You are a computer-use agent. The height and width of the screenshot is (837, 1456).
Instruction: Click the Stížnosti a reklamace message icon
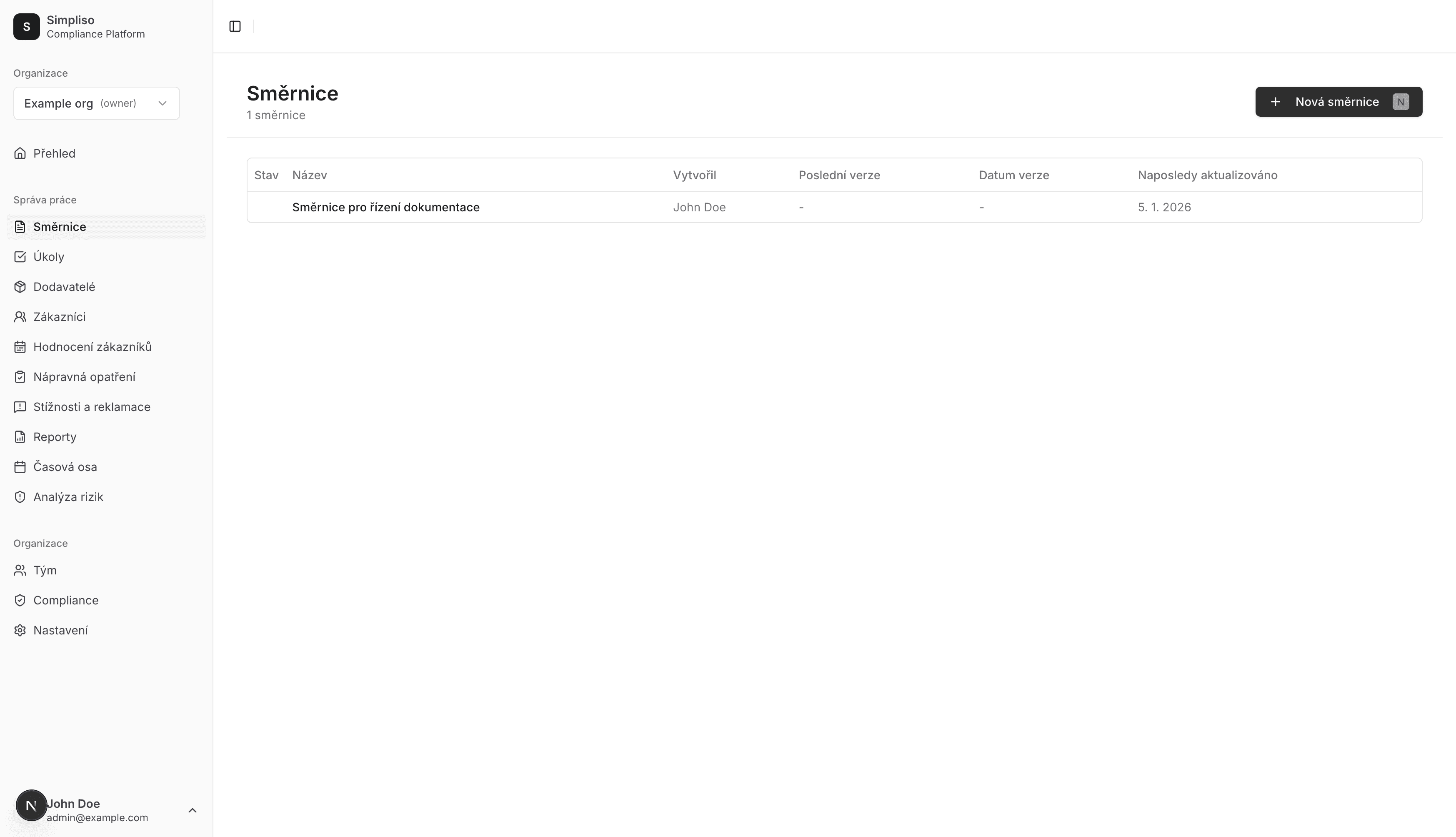point(20,407)
